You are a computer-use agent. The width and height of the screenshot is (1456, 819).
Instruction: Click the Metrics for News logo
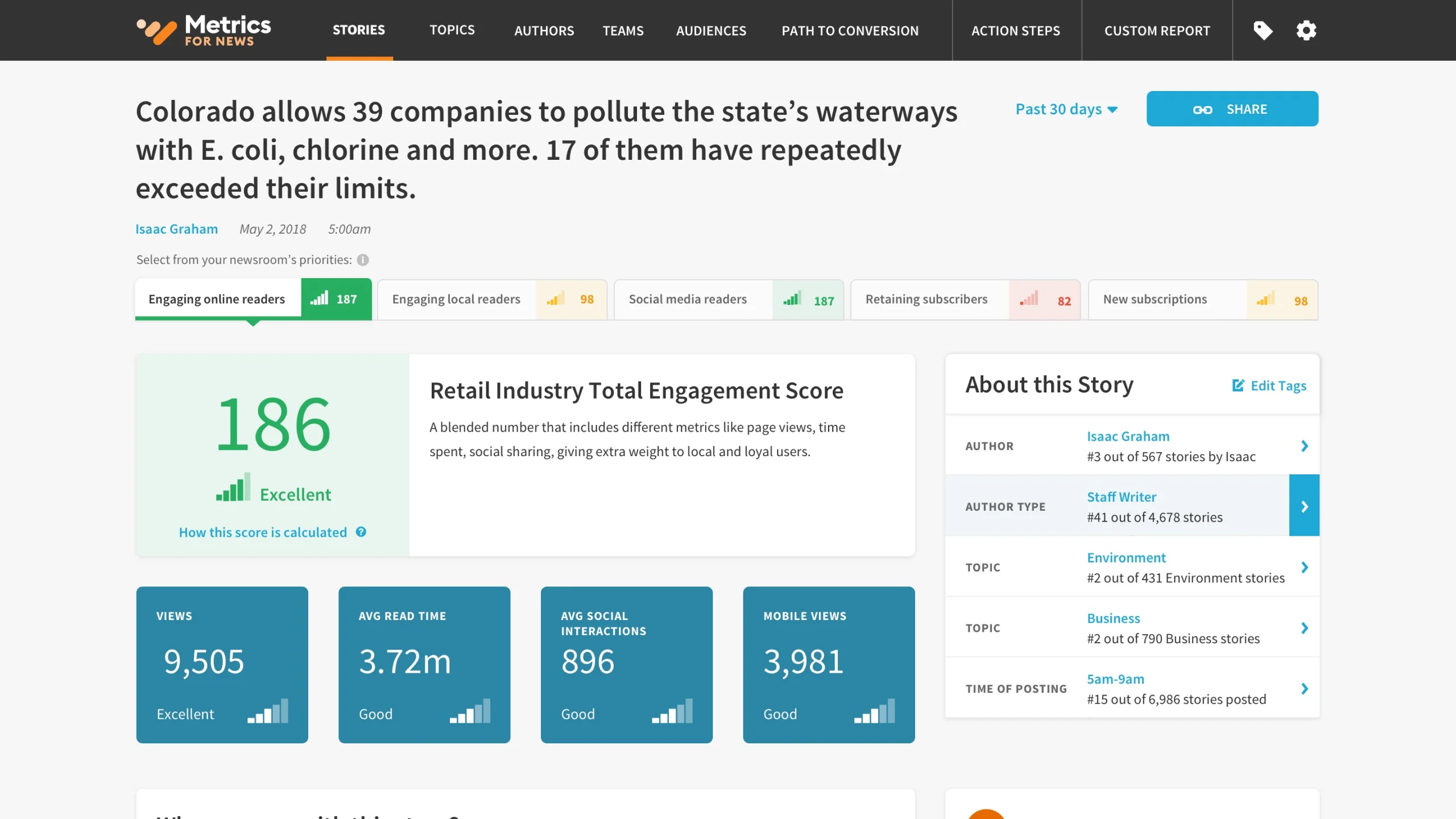[x=204, y=30]
